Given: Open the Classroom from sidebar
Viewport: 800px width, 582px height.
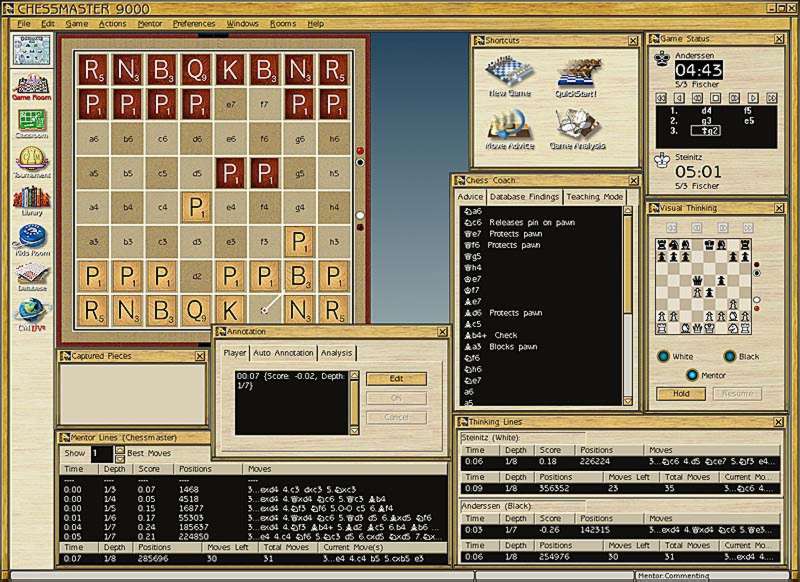Looking at the screenshot, I should pos(32,124).
